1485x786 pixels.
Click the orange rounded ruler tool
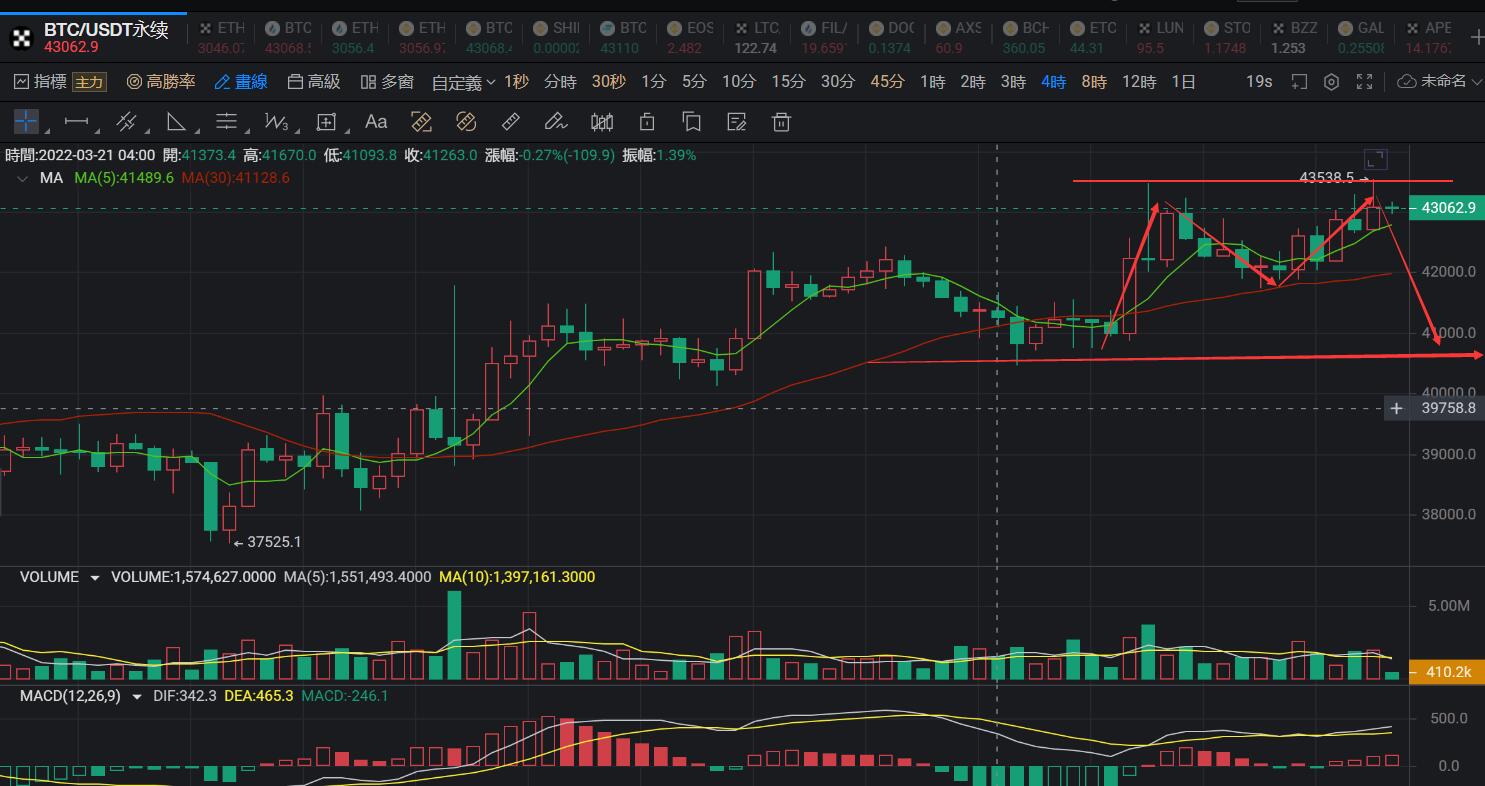(466, 122)
